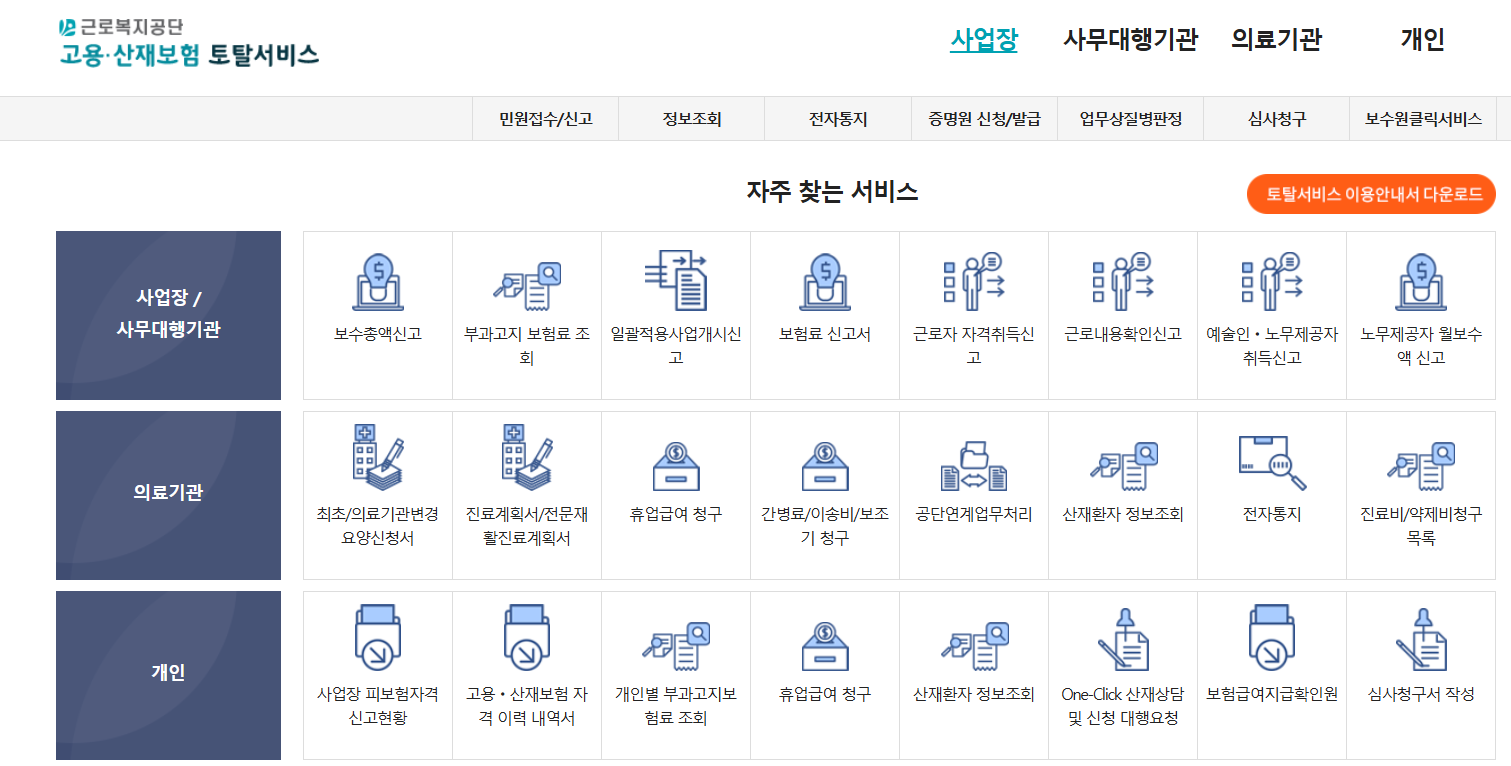Click the 일괄적용사업개시신고 icon
Screen dimensions: 1511x766
(675, 300)
